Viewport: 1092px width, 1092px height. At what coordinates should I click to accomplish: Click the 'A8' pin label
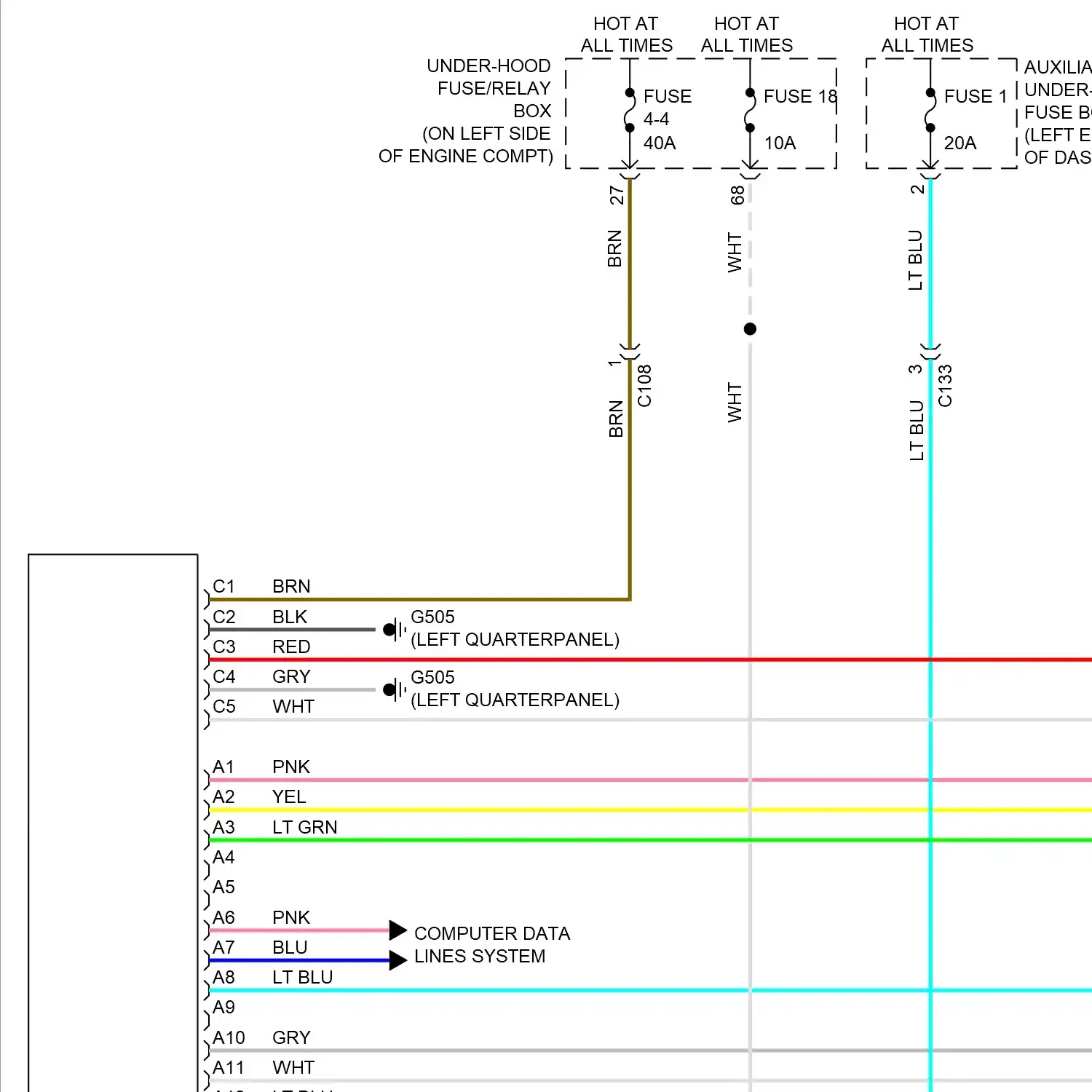point(223,977)
